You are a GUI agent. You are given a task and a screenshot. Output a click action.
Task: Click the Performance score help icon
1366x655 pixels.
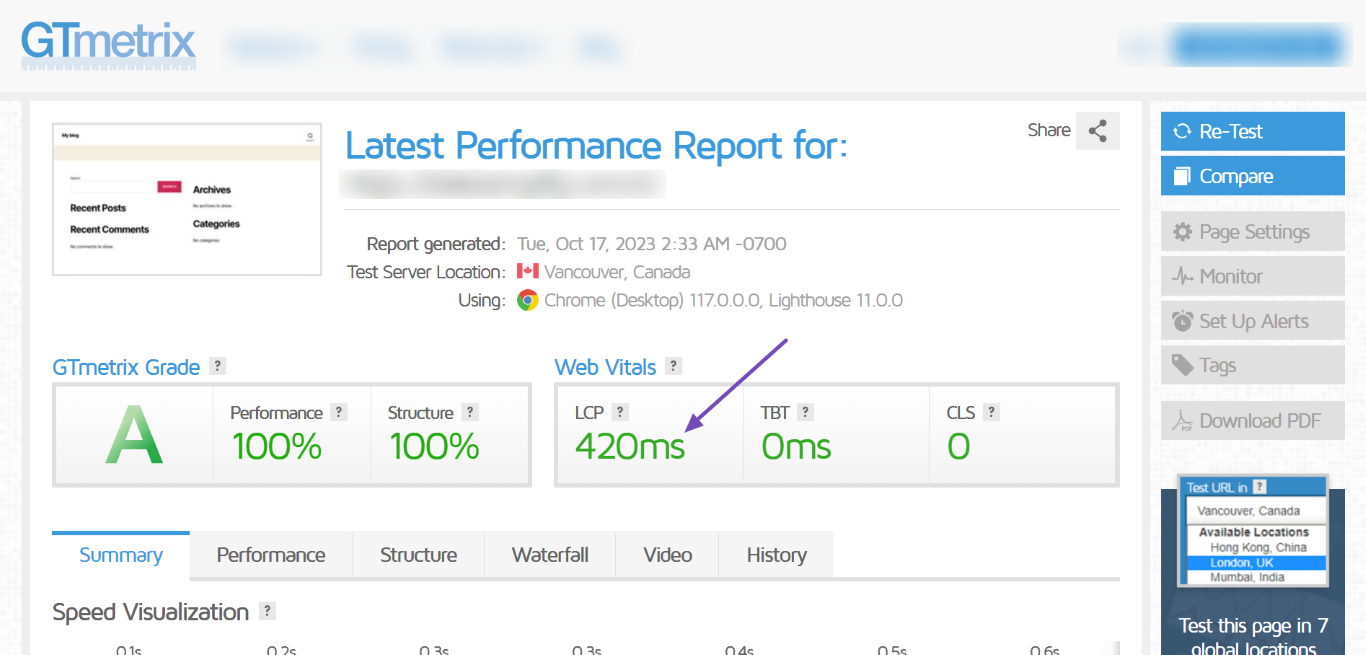point(339,412)
